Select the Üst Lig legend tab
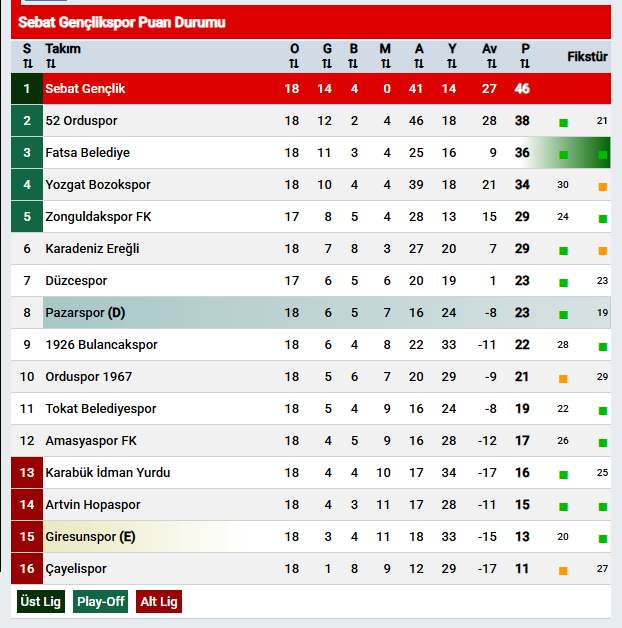Image resolution: width=622 pixels, height=628 pixels. click(40, 602)
